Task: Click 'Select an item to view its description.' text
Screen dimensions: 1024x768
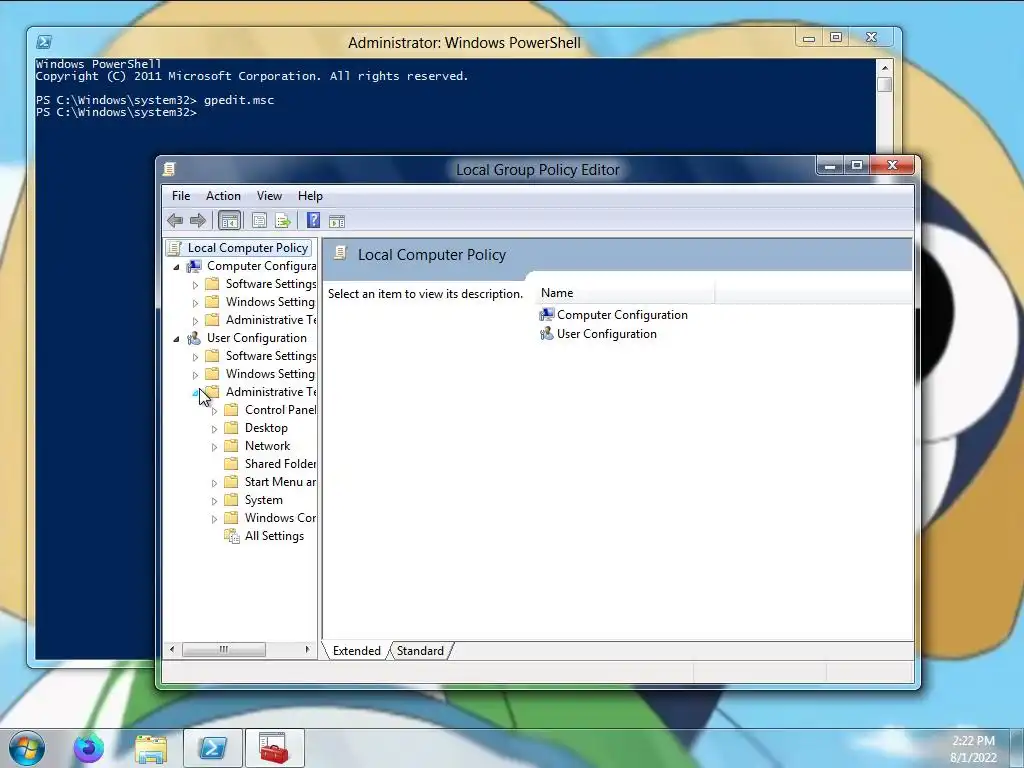Action: [425, 295]
